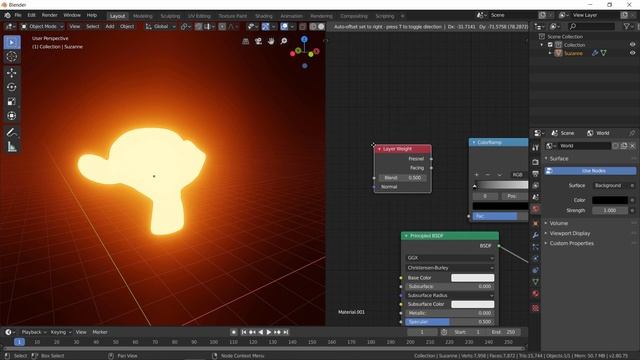Jump to the timeline end frame button

click(286, 332)
